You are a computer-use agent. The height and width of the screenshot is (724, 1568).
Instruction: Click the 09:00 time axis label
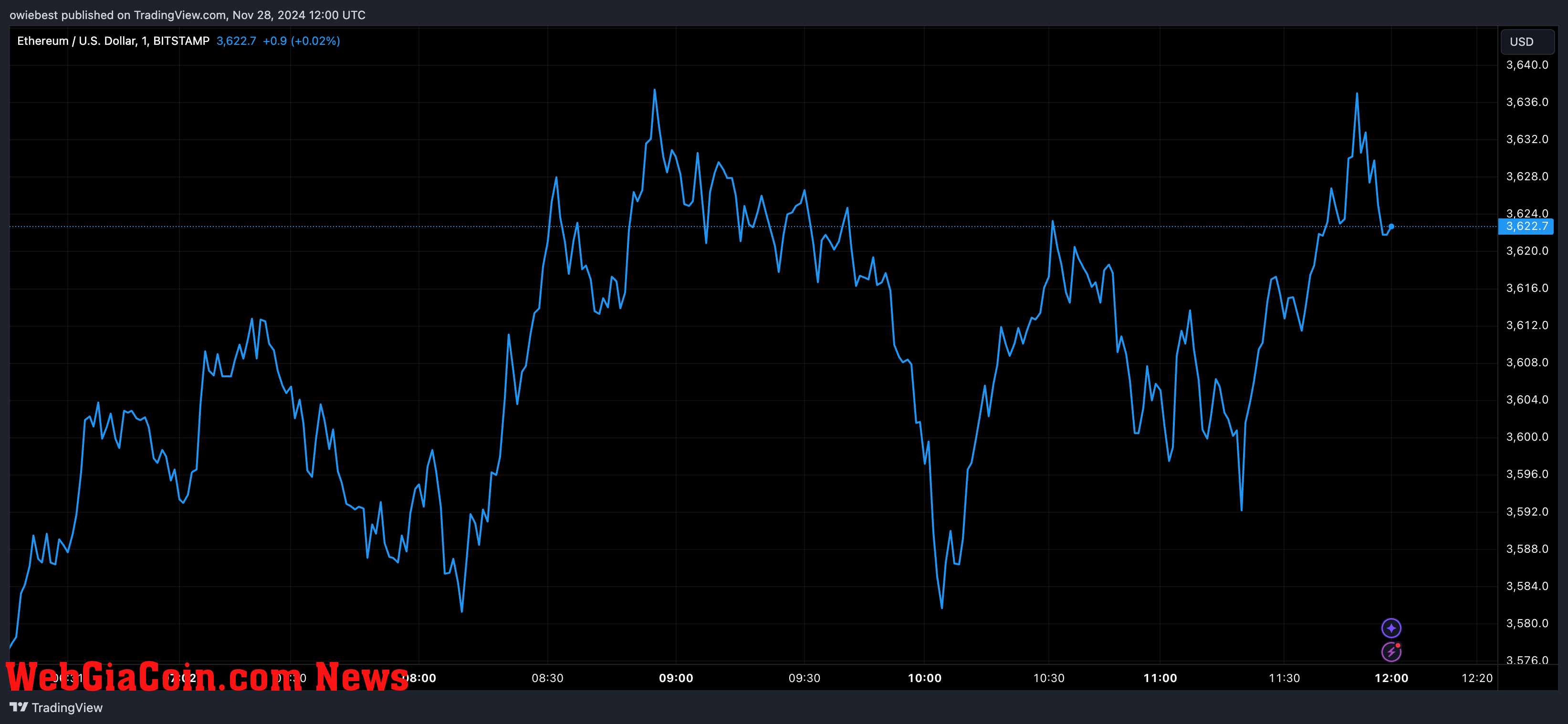(x=676, y=678)
